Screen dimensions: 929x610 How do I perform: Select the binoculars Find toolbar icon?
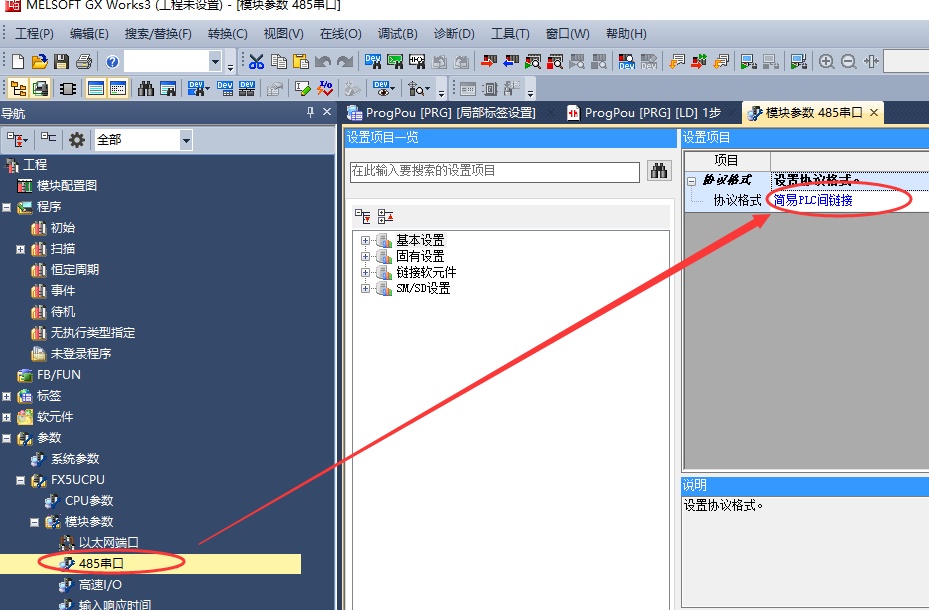click(x=146, y=88)
